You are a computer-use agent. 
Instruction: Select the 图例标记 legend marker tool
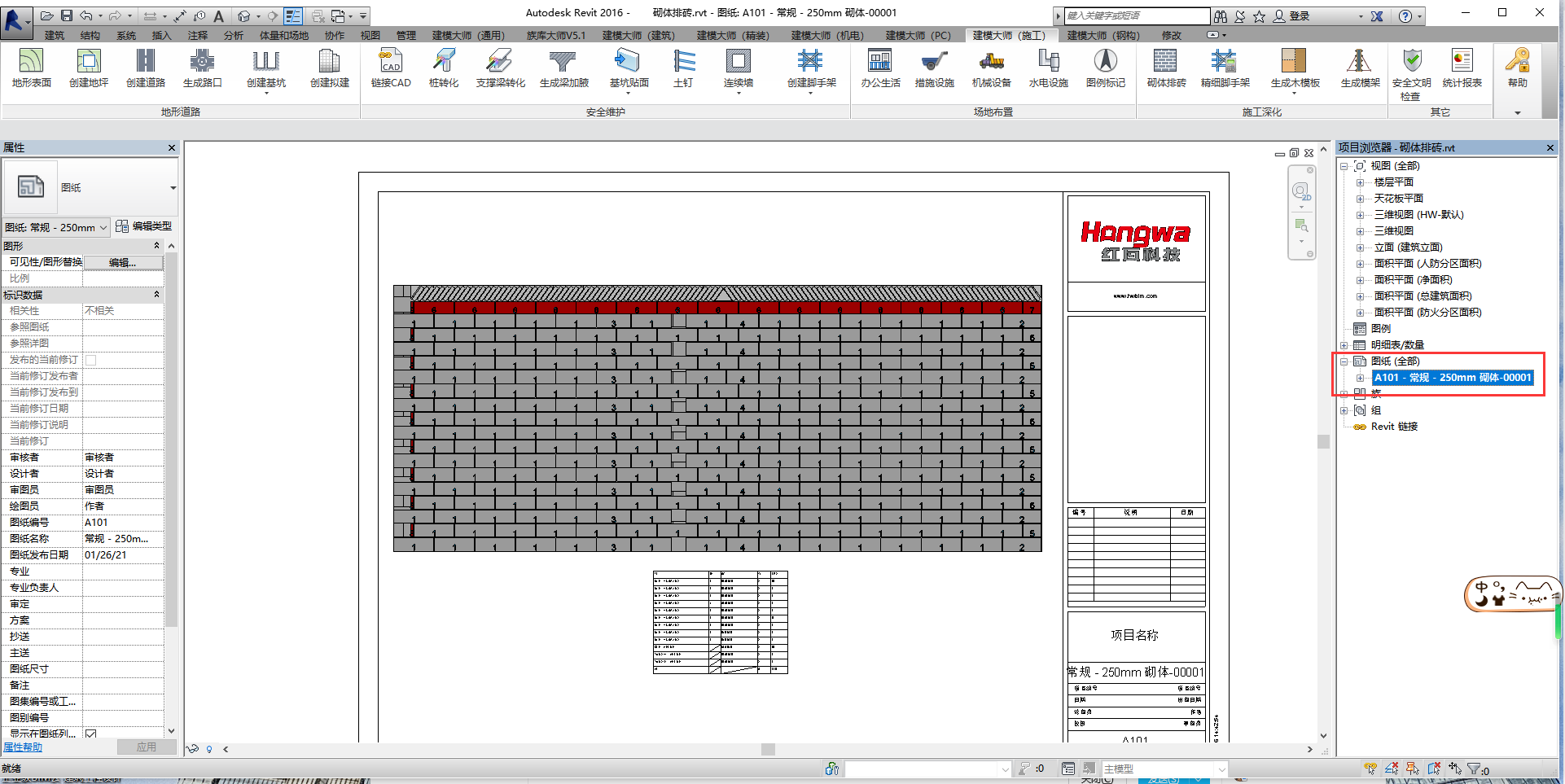[x=1105, y=68]
